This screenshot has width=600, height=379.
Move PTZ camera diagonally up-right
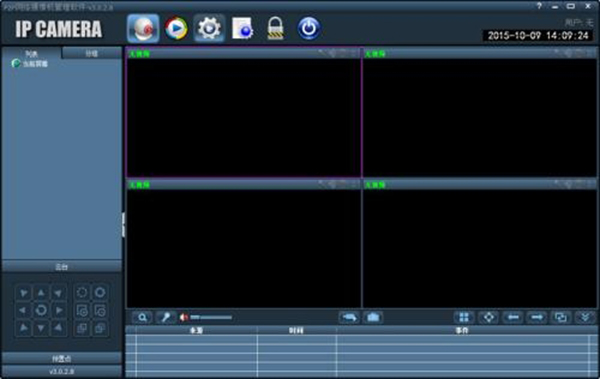tap(59, 293)
